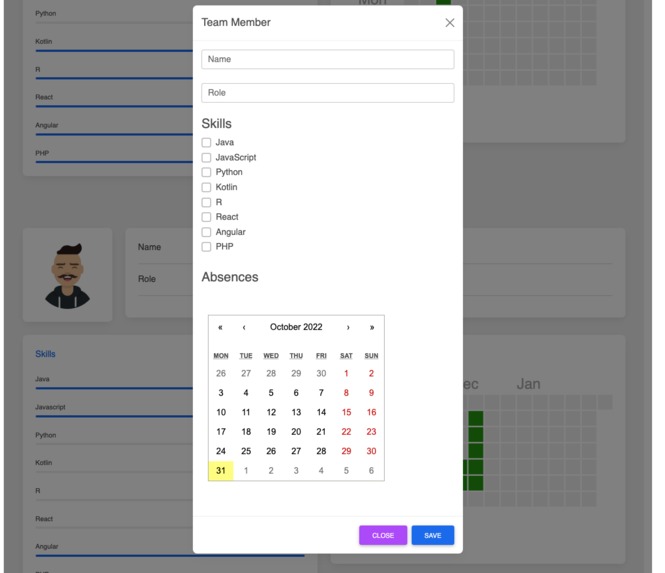
Task: Click the MON weekday header
Action: (221, 356)
